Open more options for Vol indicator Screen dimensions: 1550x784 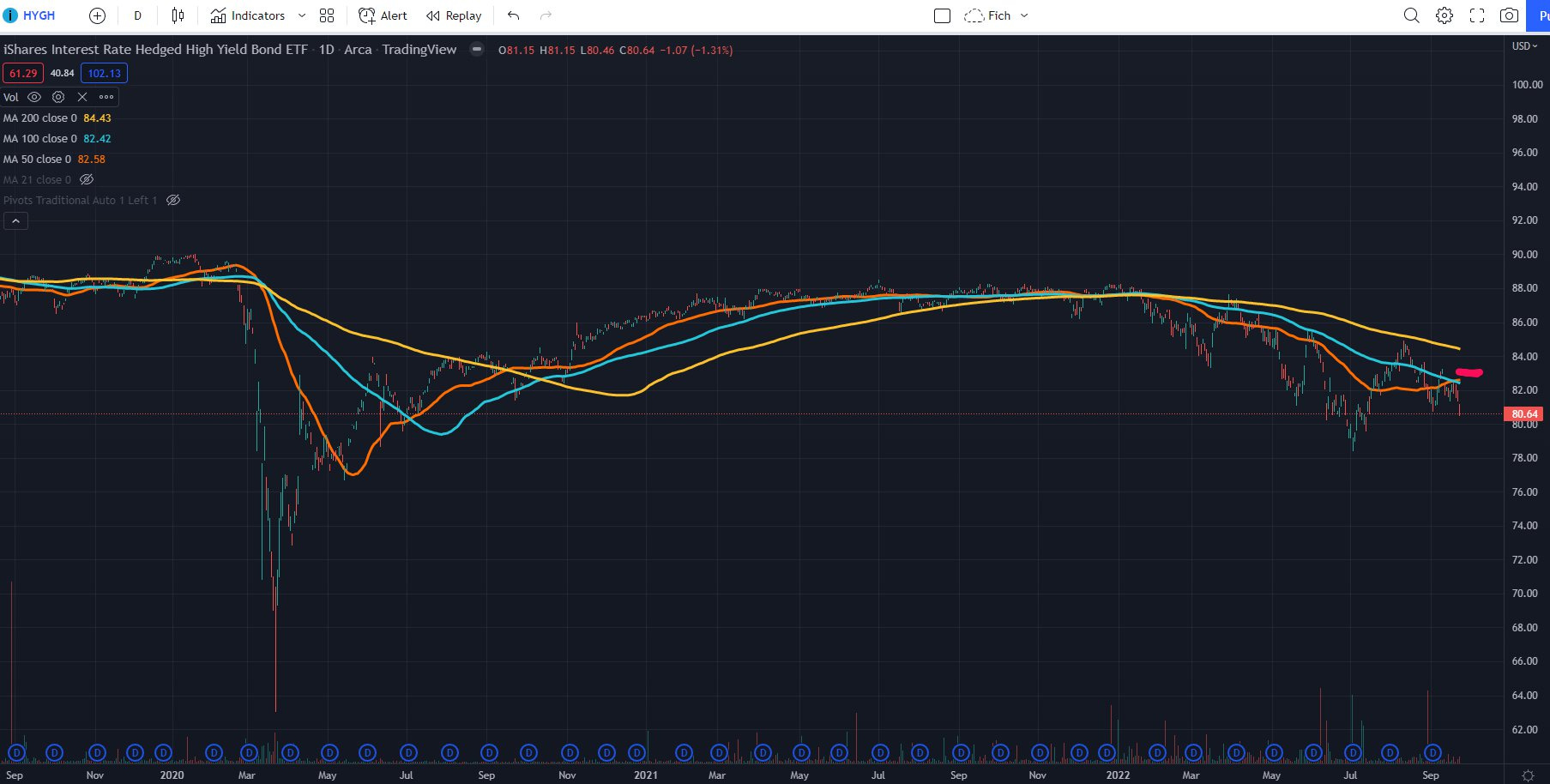pos(106,97)
